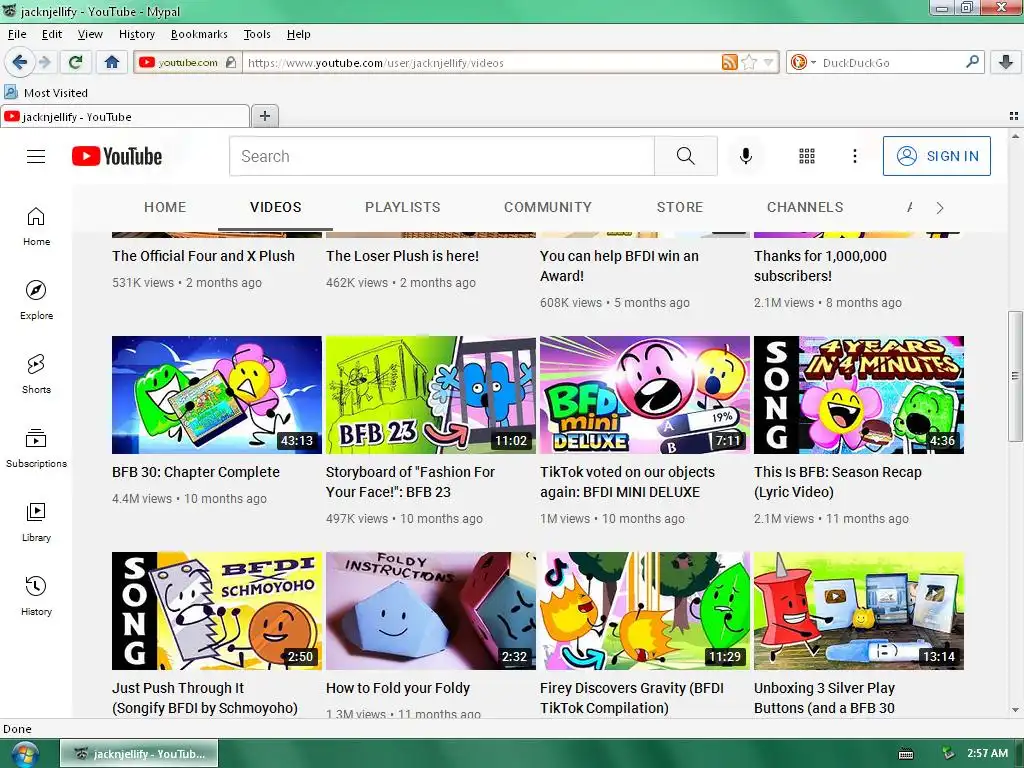Screen dimensions: 1024x768
Task: Switch to the PLAYLISTS tab
Action: (x=402, y=207)
